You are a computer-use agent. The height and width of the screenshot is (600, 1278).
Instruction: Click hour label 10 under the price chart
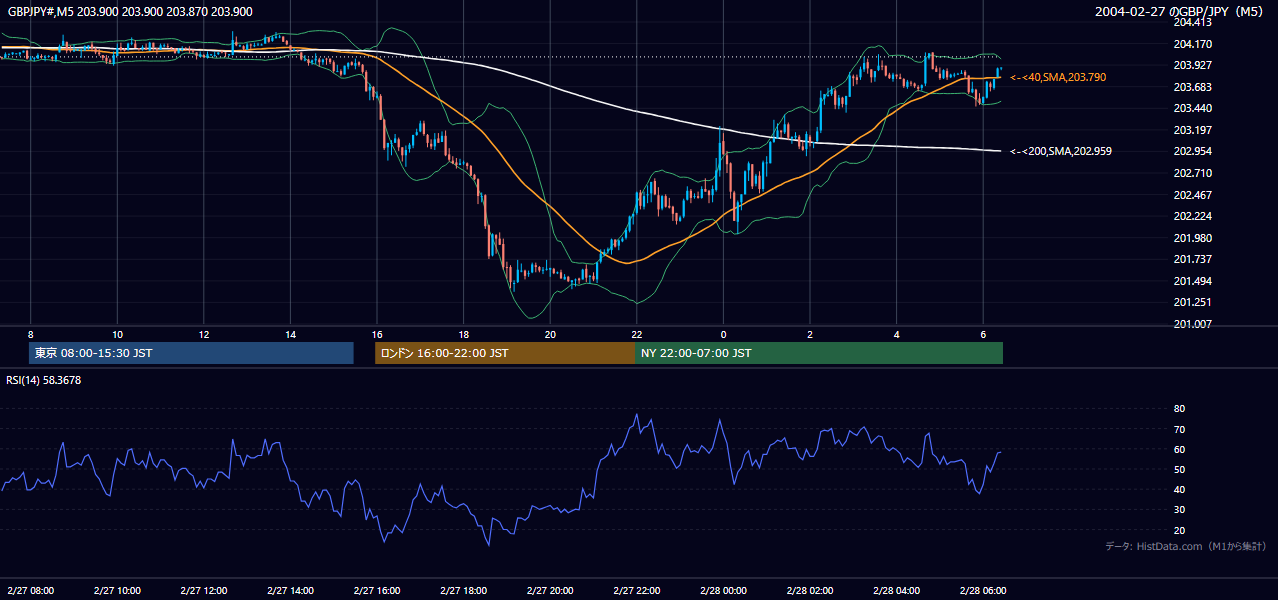(x=117, y=334)
